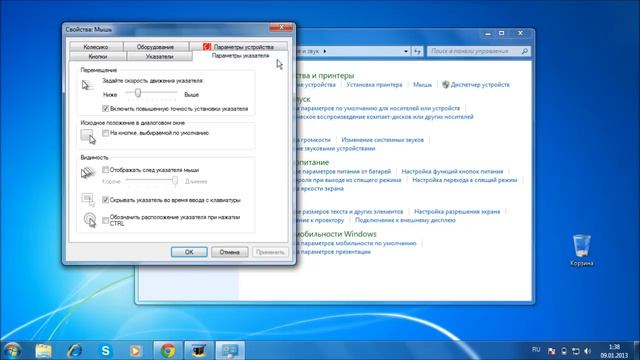Viewport: 640px width, 360px height.
Task: Open the clock showing 1:38
Action: (613, 351)
